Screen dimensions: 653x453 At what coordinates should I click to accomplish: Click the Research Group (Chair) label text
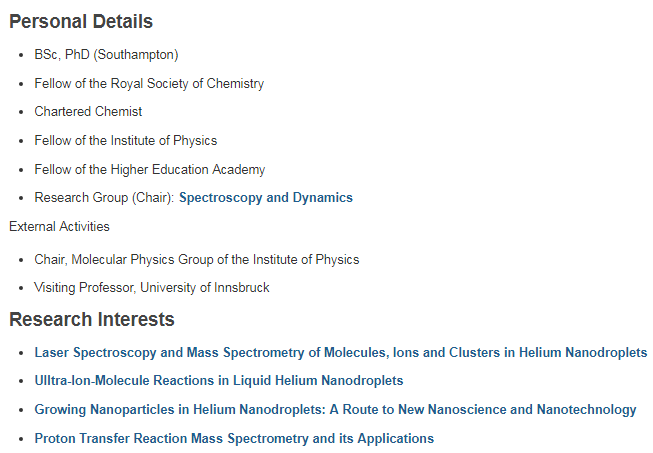tap(103, 198)
